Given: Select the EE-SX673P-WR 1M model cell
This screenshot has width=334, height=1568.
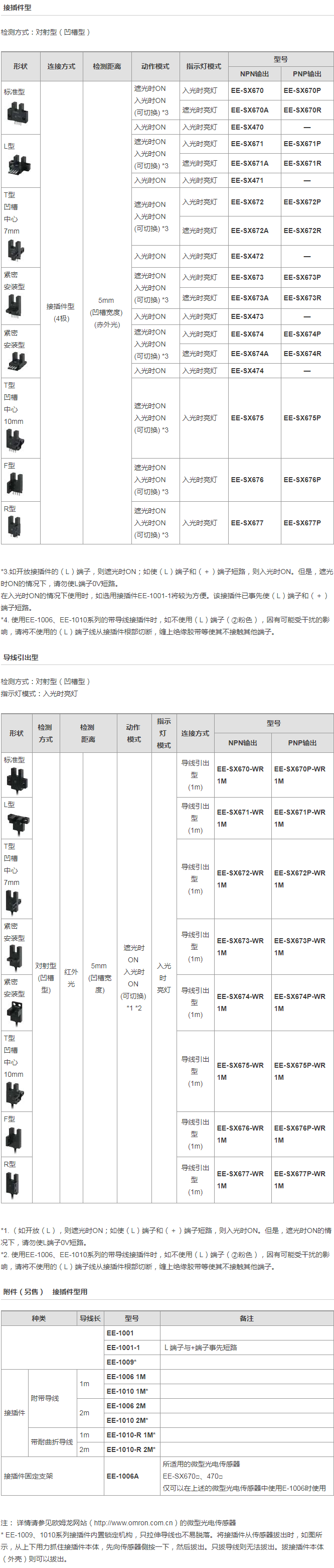Looking at the screenshot, I should (302, 947).
